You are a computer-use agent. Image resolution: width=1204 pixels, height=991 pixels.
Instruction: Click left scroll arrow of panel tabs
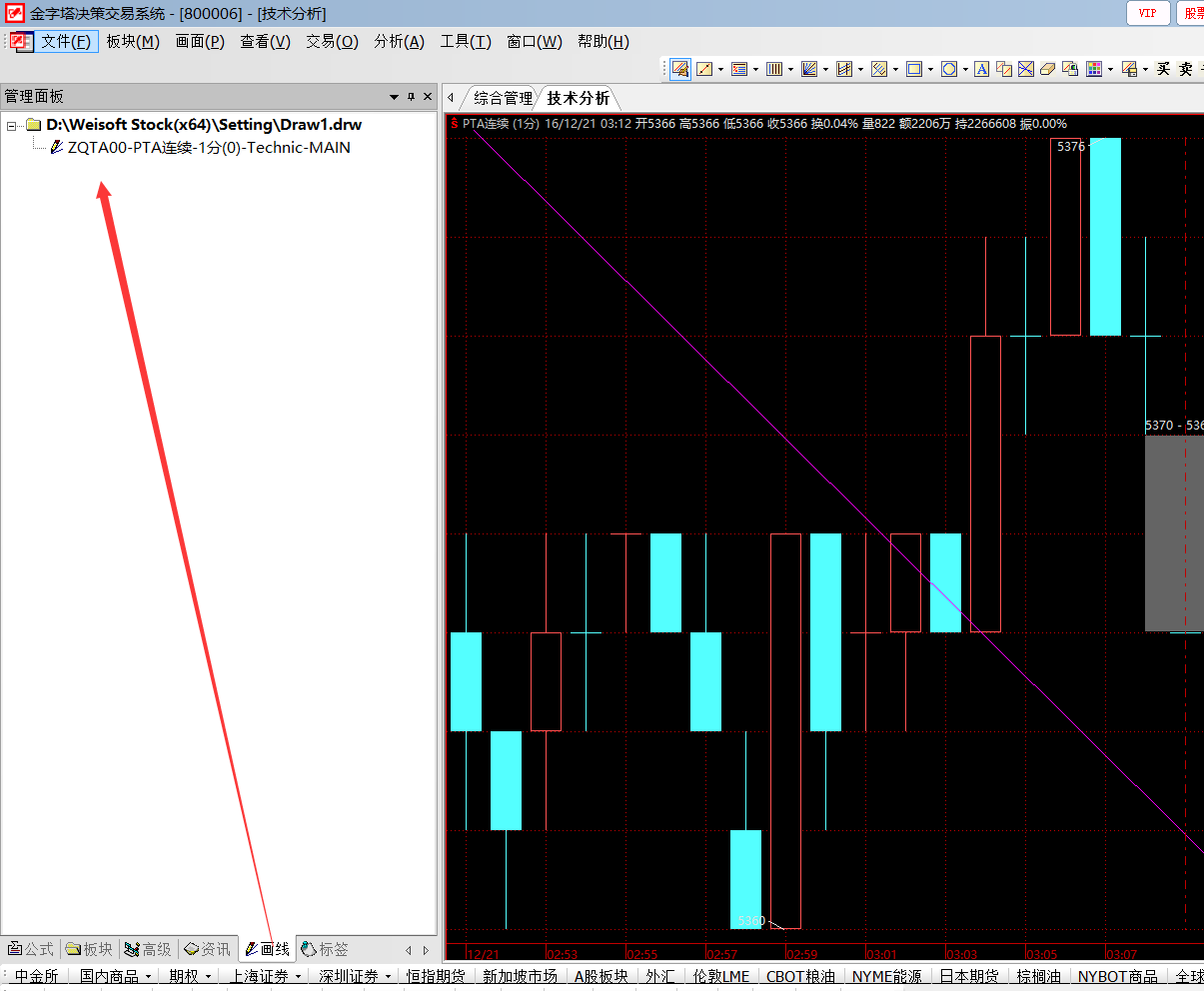pyautogui.click(x=409, y=950)
